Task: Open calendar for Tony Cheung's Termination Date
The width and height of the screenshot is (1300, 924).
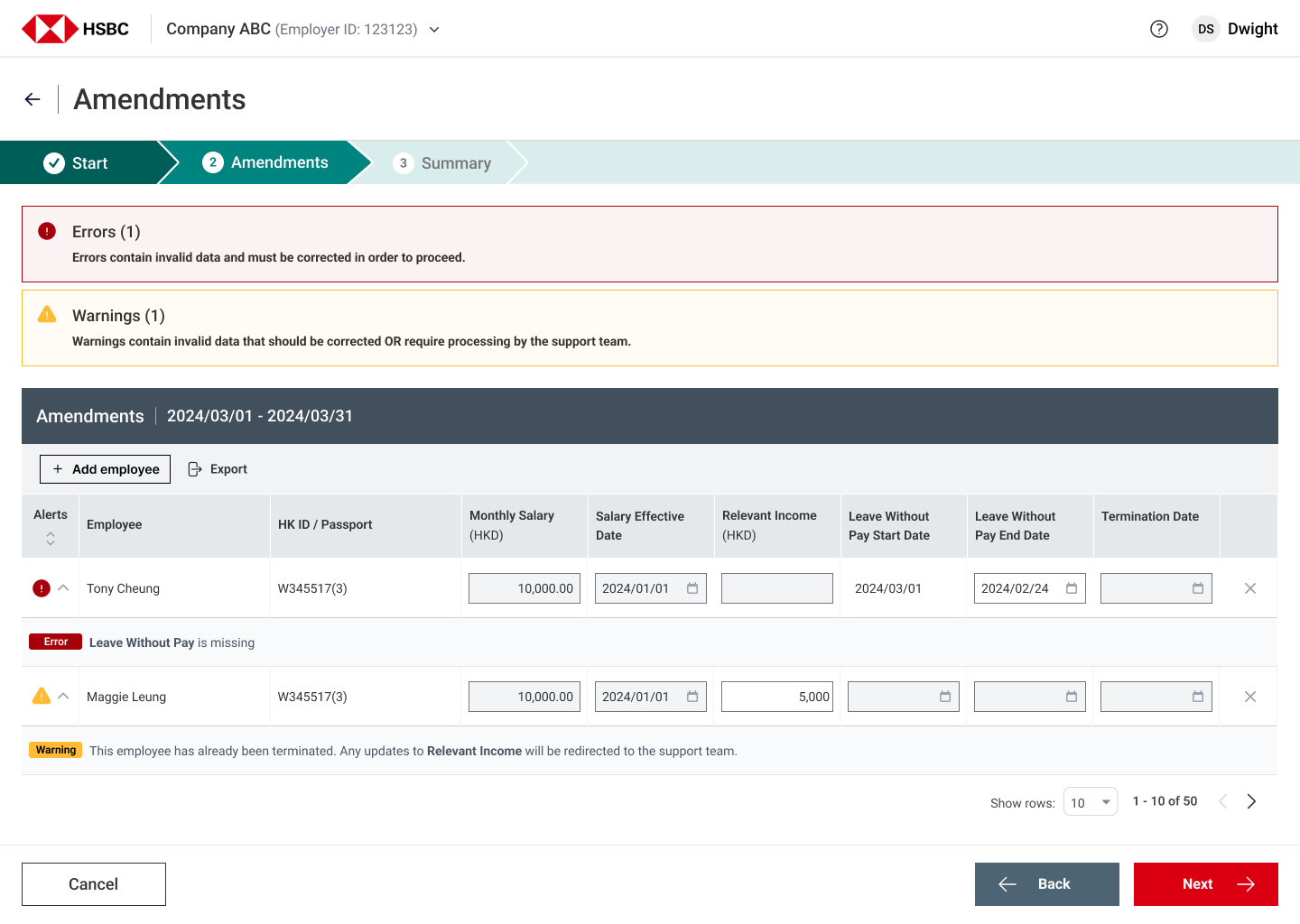Action: (x=1198, y=588)
